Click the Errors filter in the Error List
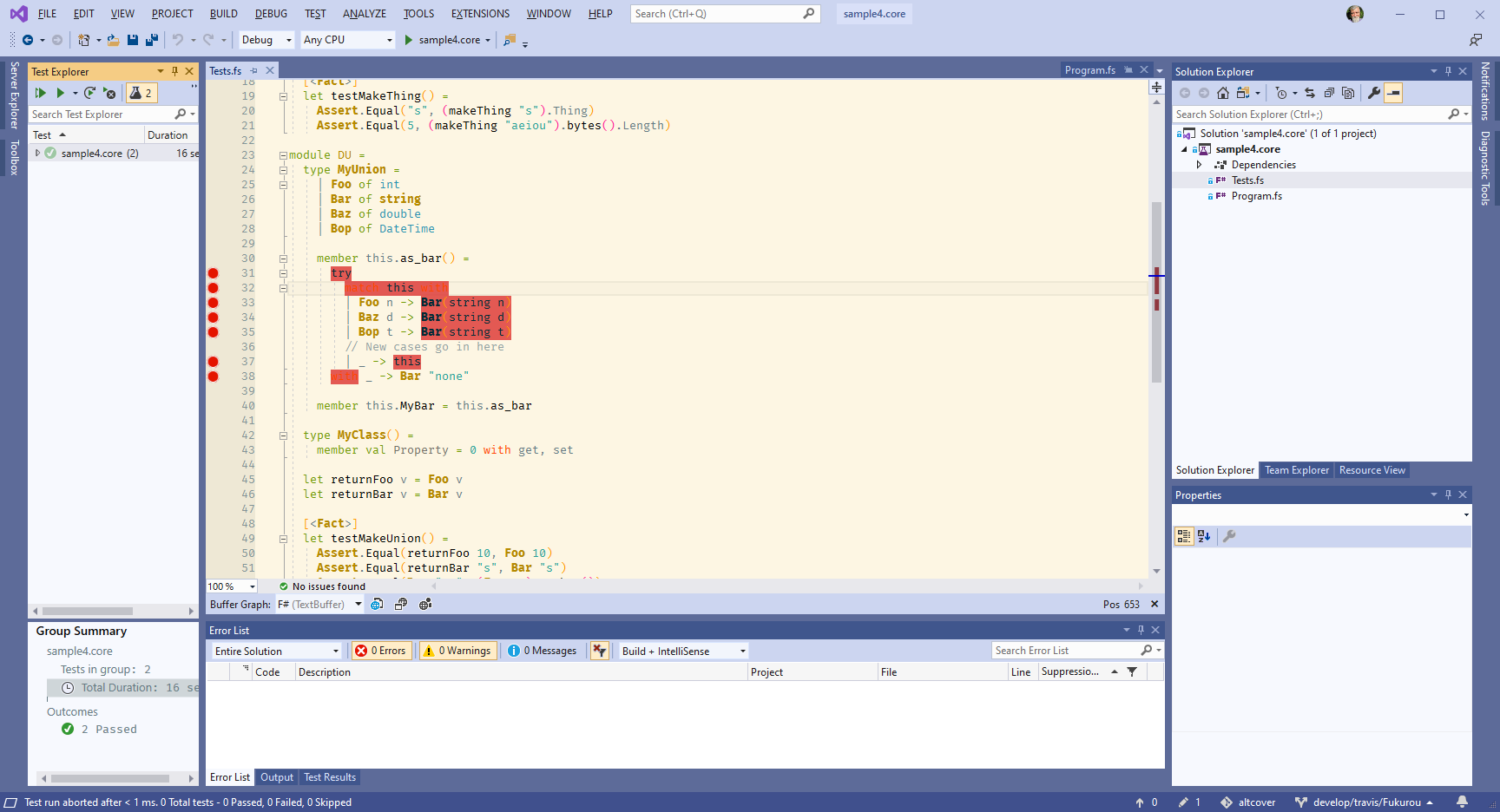 point(381,651)
